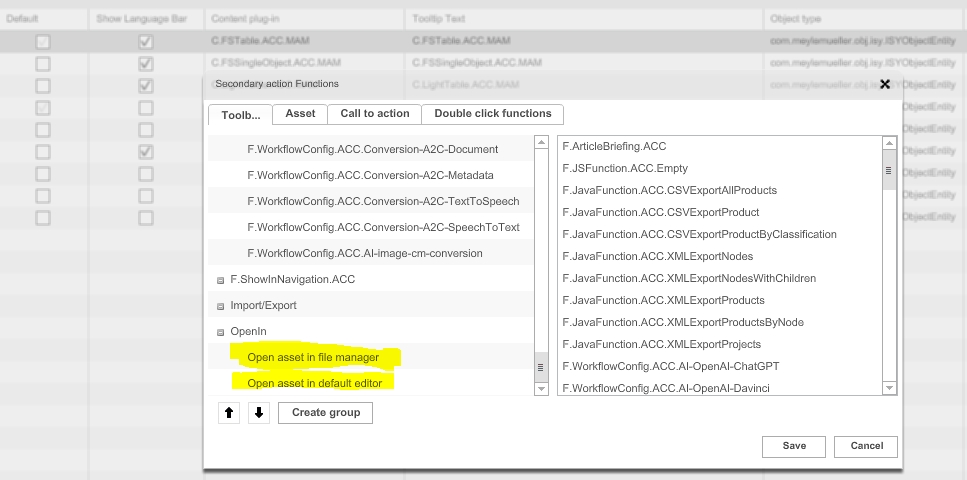Select Open asset in default editor
Viewport: 967px width, 480px height.
tap(314, 383)
